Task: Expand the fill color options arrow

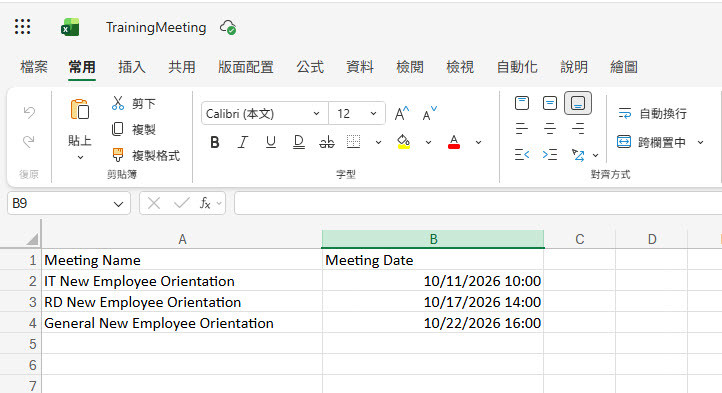Action: (428, 142)
